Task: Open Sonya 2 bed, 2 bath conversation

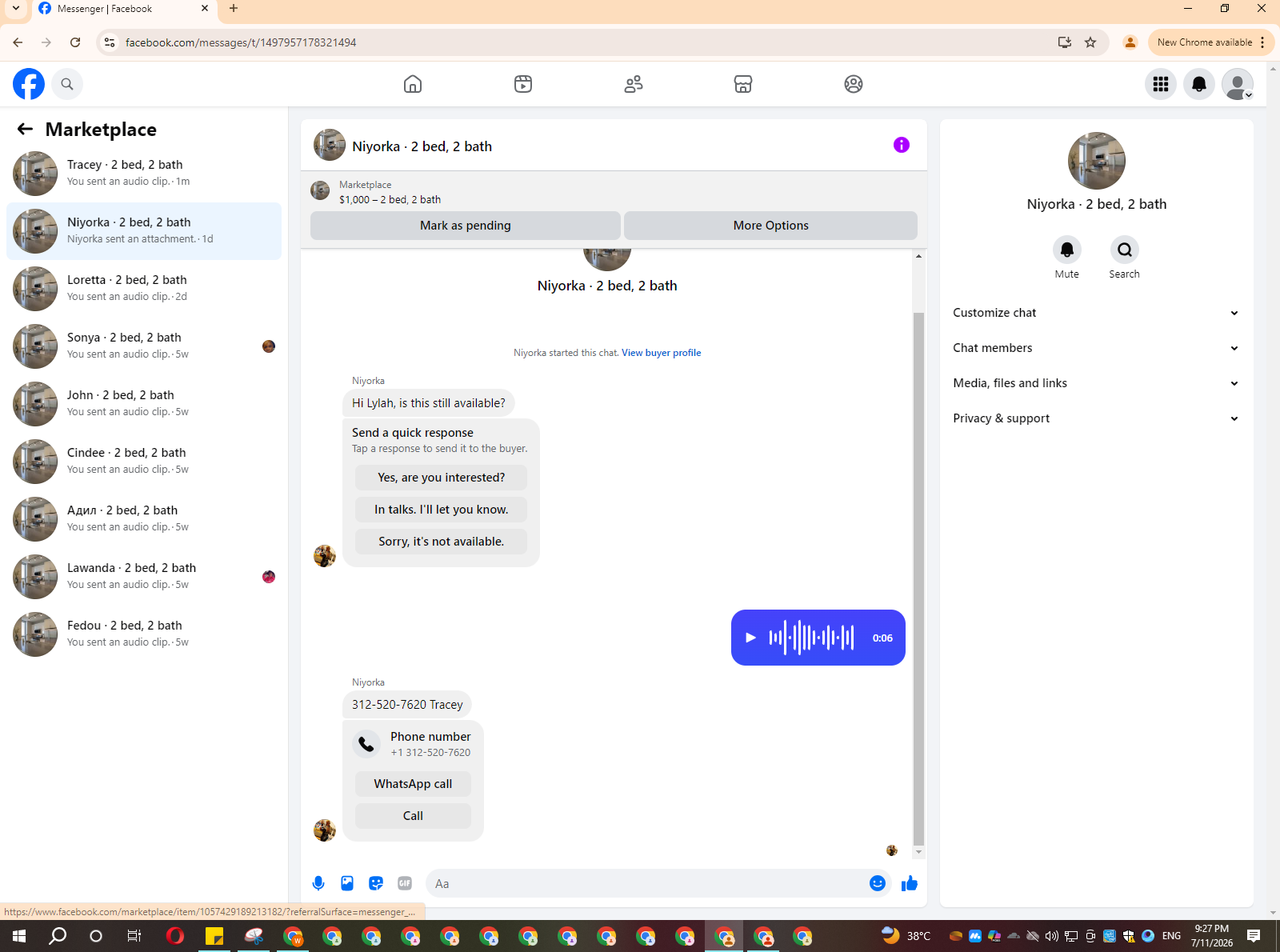Action: pyautogui.click(x=144, y=346)
